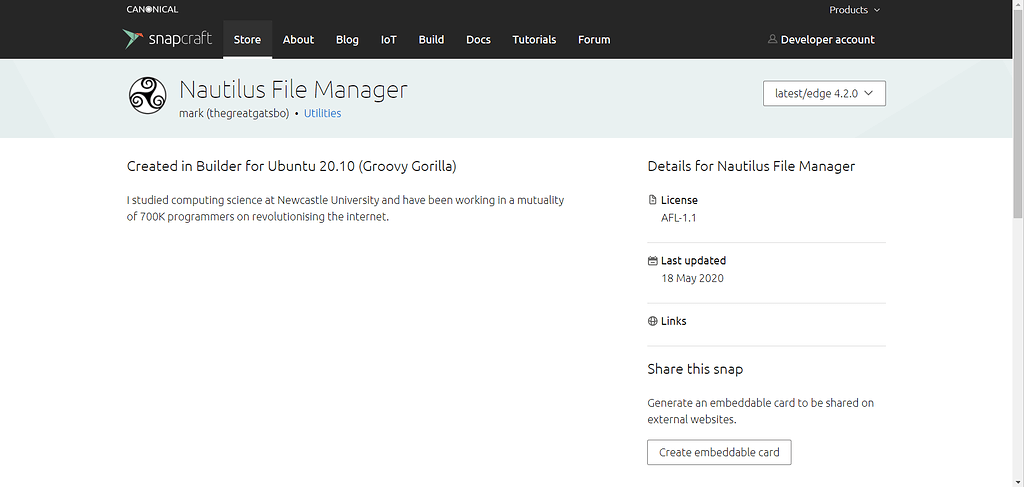This screenshot has width=1024, height=487.
Task: Open the Products dropdown menu
Action: click(x=854, y=10)
